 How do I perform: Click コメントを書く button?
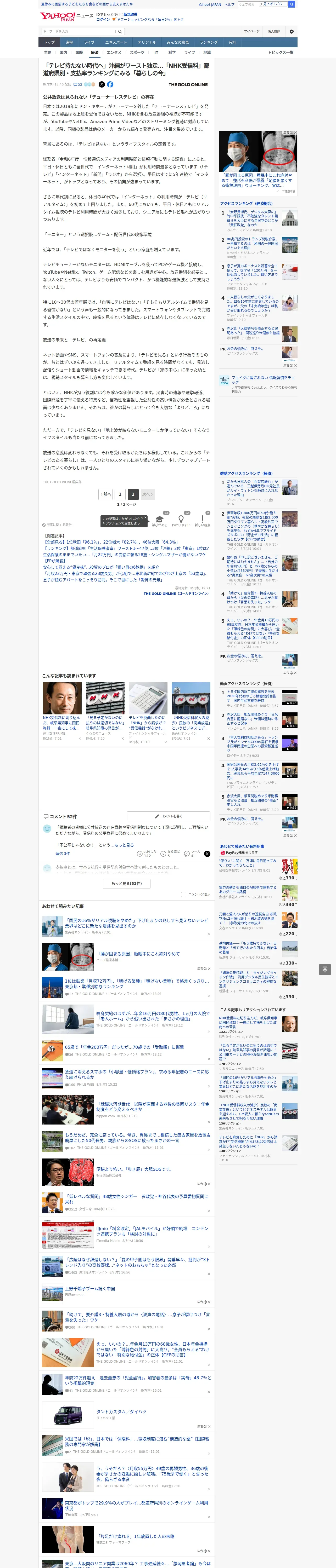168,816
